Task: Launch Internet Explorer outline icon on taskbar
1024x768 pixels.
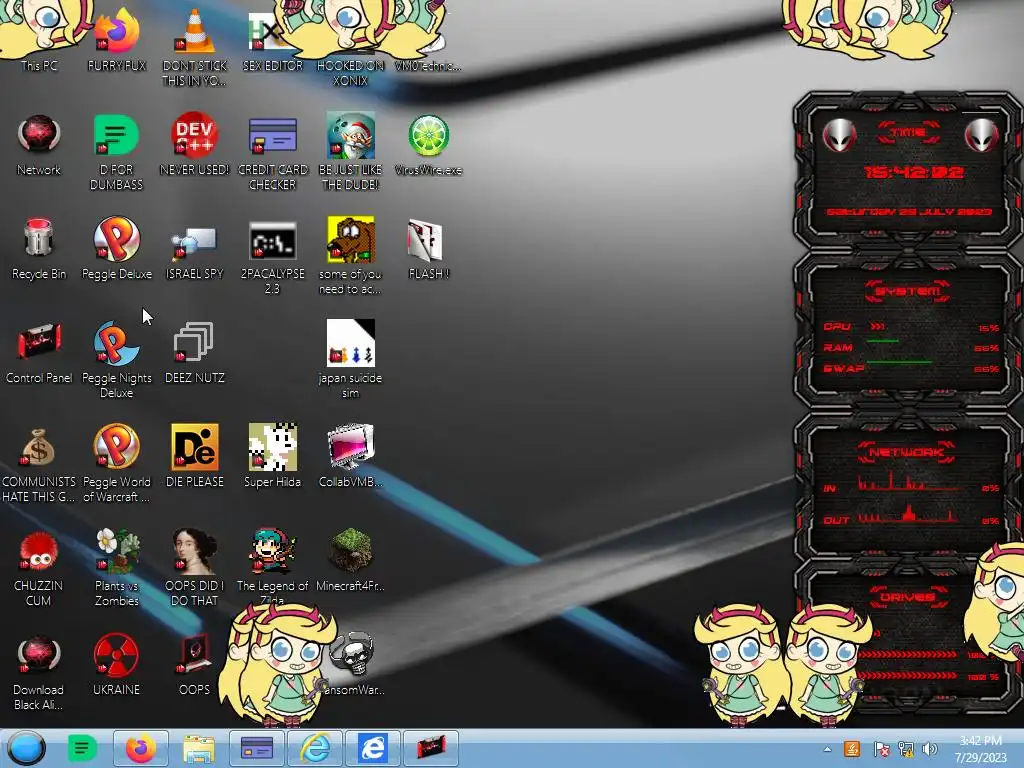Action: (x=315, y=748)
